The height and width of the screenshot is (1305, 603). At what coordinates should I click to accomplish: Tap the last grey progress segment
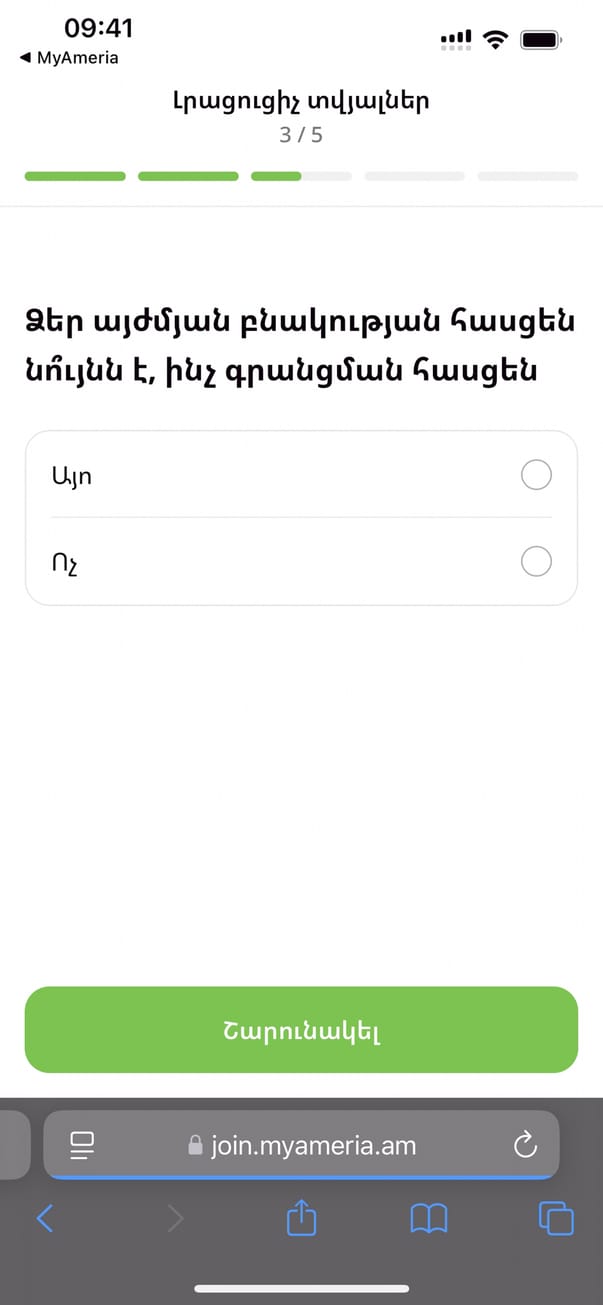click(x=527, y=177)
